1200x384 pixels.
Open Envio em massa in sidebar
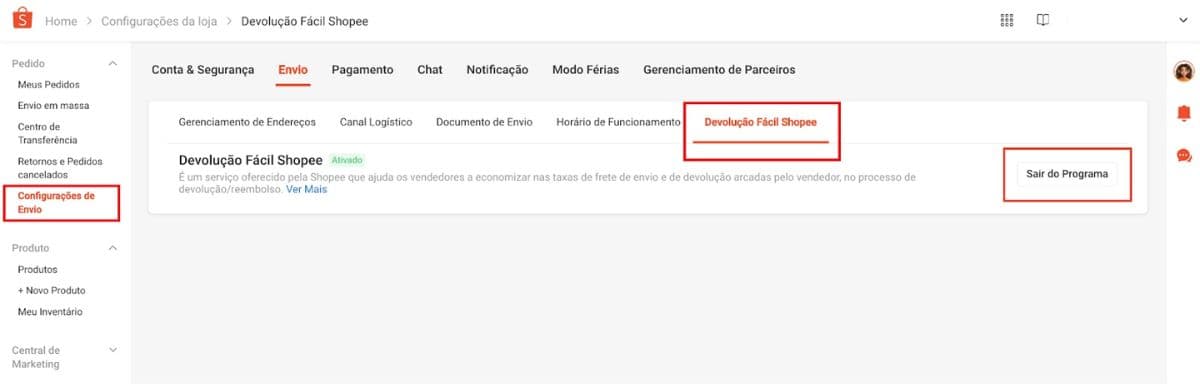(52, 105)
